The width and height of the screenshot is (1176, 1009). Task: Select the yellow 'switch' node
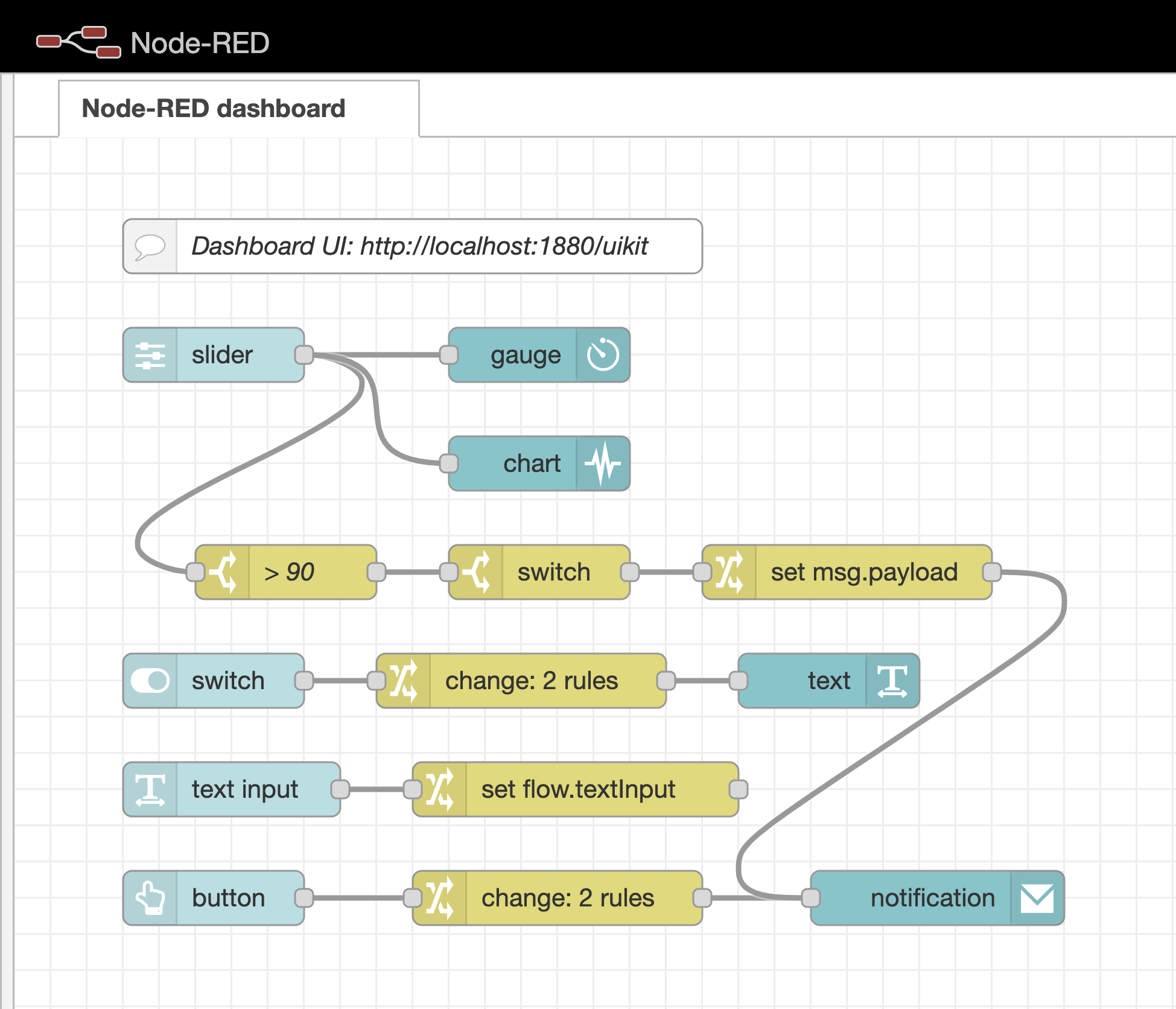pyautogui.click(x=553, y=572)
